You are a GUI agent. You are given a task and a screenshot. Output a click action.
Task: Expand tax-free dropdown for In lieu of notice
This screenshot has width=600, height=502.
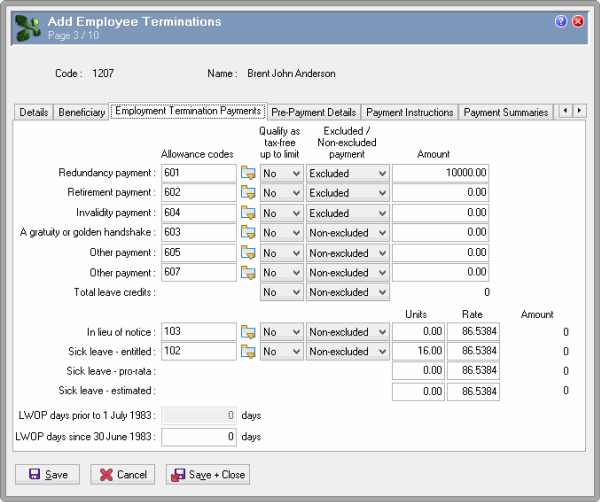[x=282, y=332]
